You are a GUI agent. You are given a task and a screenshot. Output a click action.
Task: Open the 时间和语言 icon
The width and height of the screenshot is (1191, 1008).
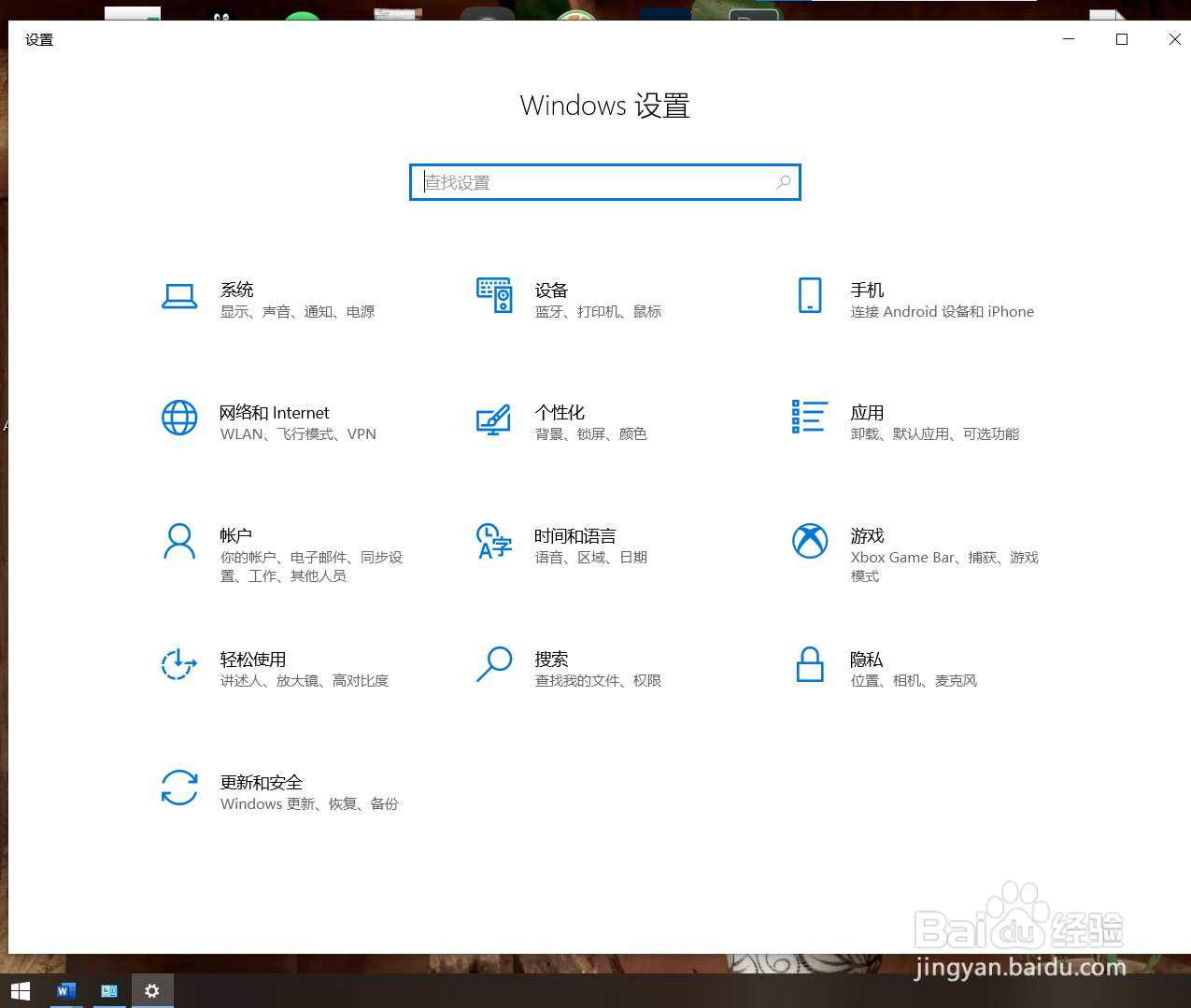tap(494, 541)
